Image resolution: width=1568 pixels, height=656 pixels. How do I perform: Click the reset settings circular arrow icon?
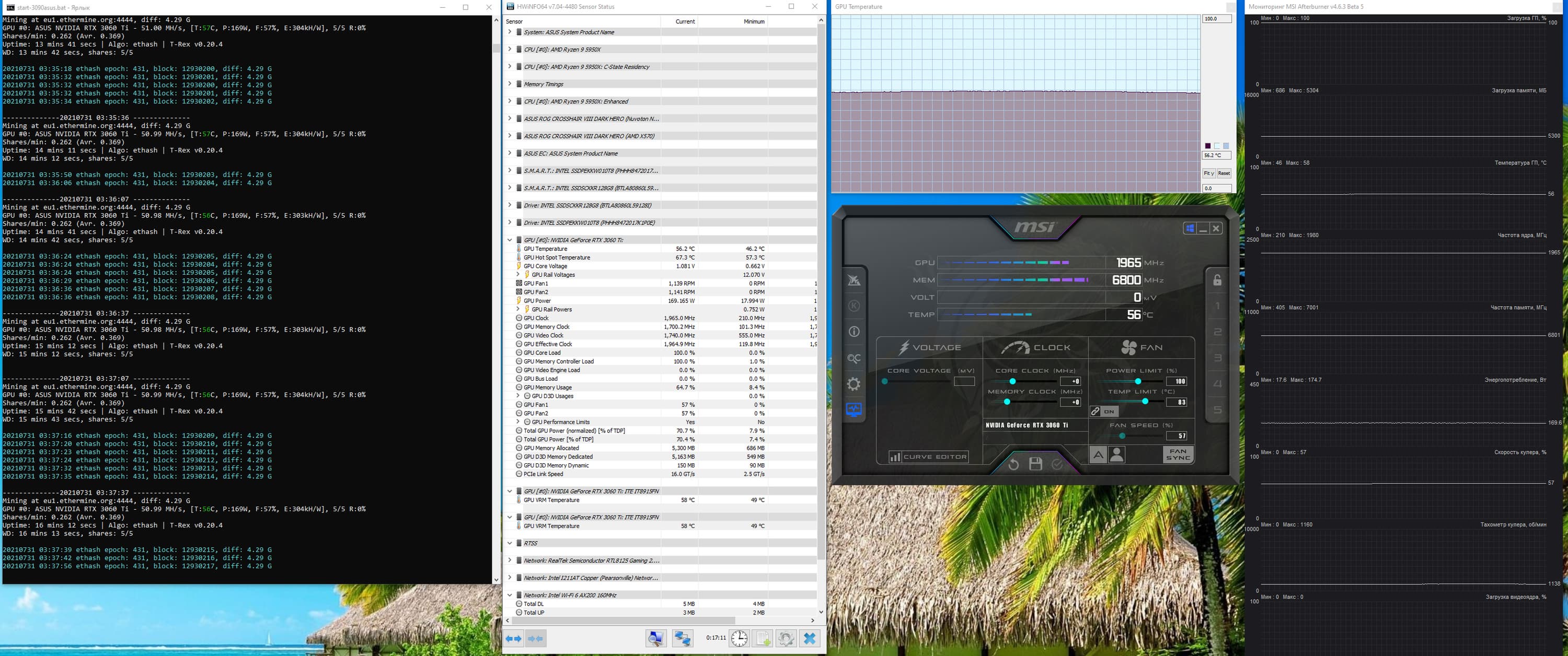[1013, 464]
